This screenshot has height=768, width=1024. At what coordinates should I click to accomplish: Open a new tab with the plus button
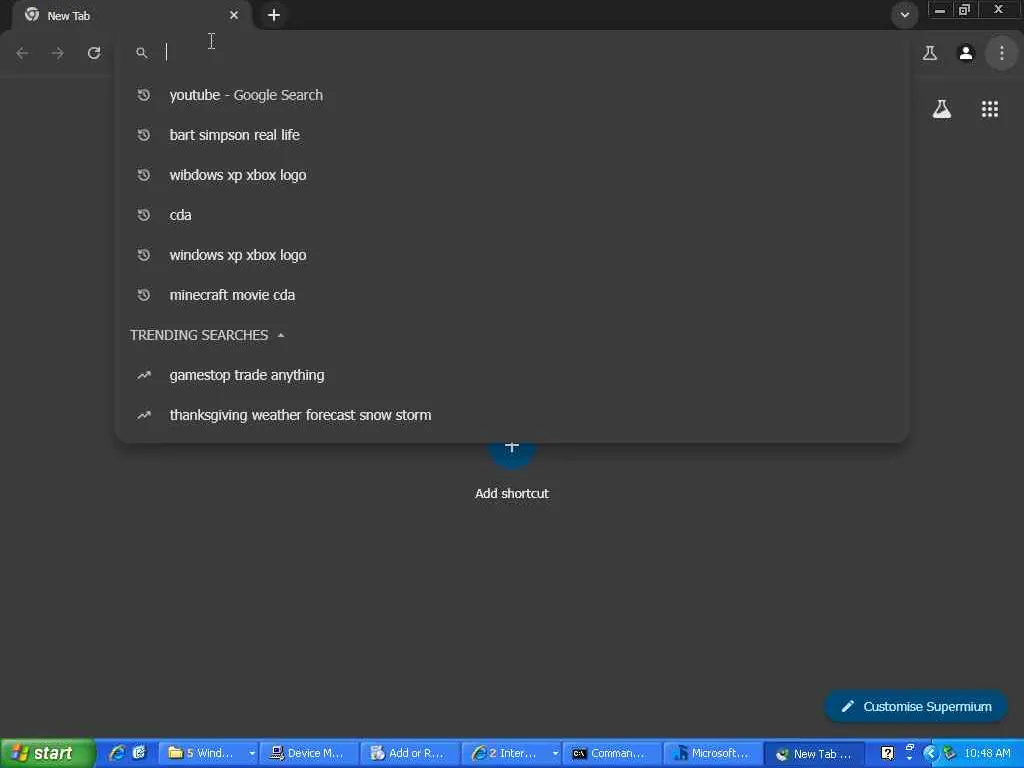pyautogui.click(x=274, y=15)
